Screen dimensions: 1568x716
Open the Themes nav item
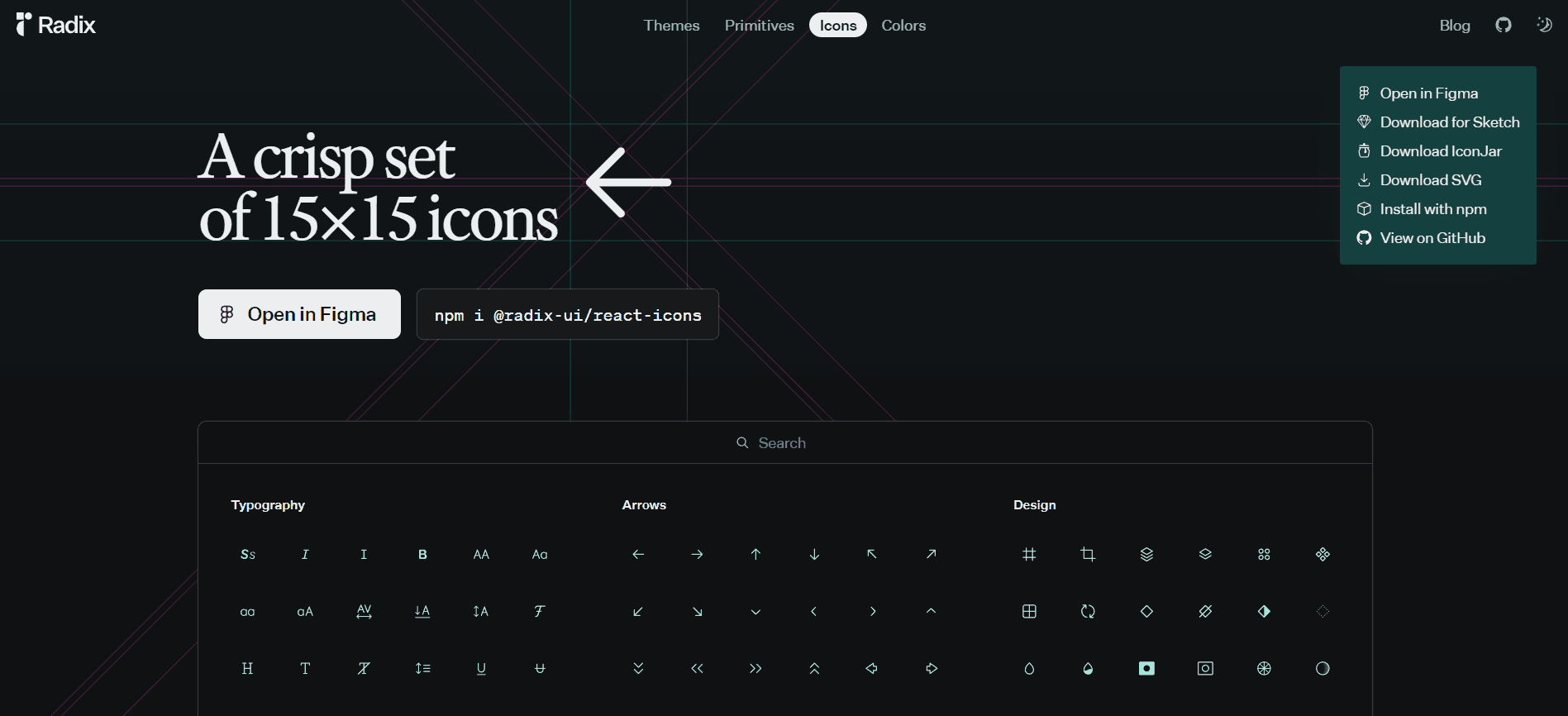[x=671, y=26]
